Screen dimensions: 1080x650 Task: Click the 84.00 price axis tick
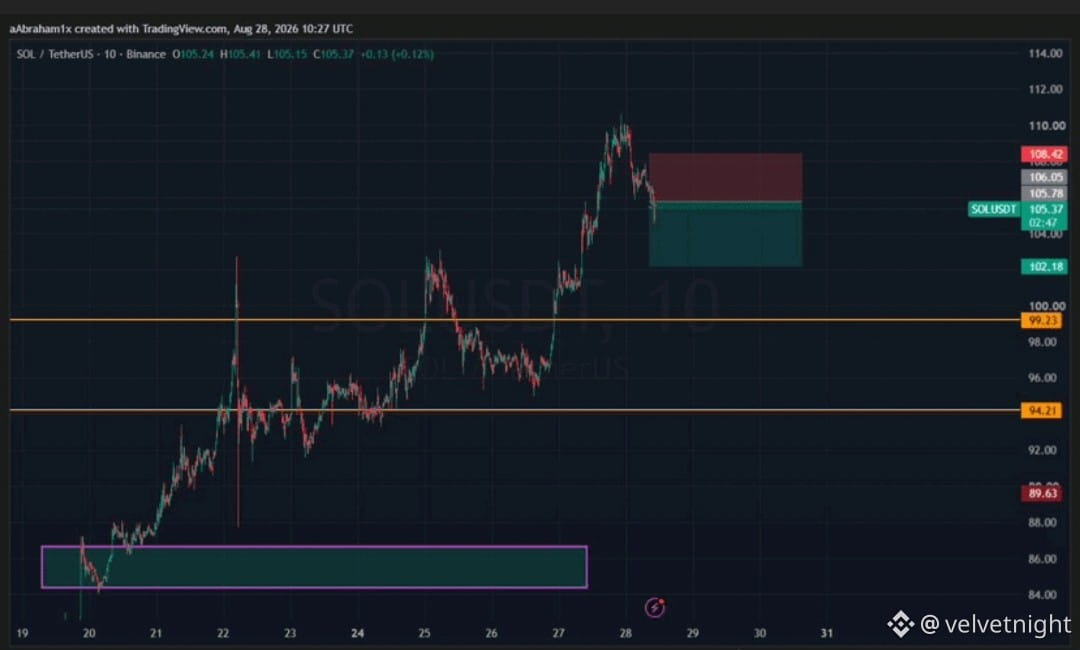tap(1042, 595)
